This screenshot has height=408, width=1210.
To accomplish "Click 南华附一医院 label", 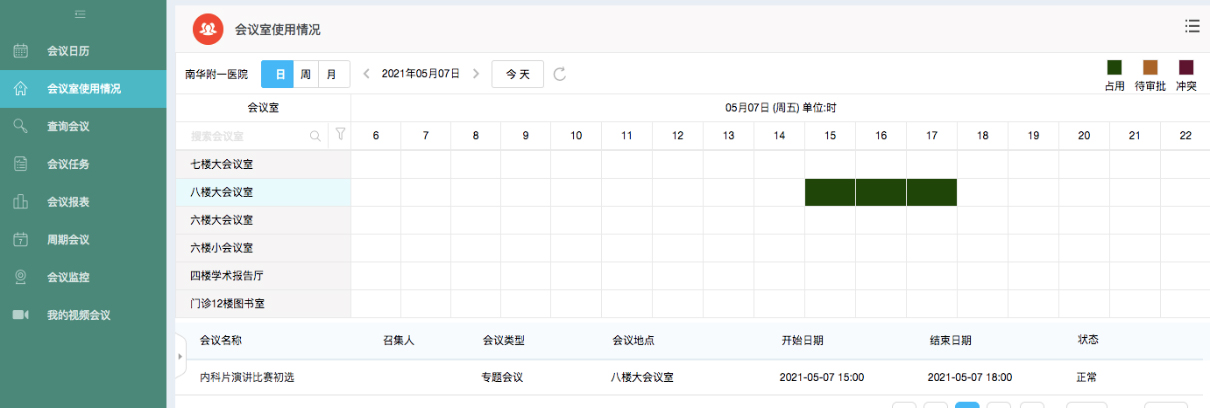I will (x=216, y=74).
